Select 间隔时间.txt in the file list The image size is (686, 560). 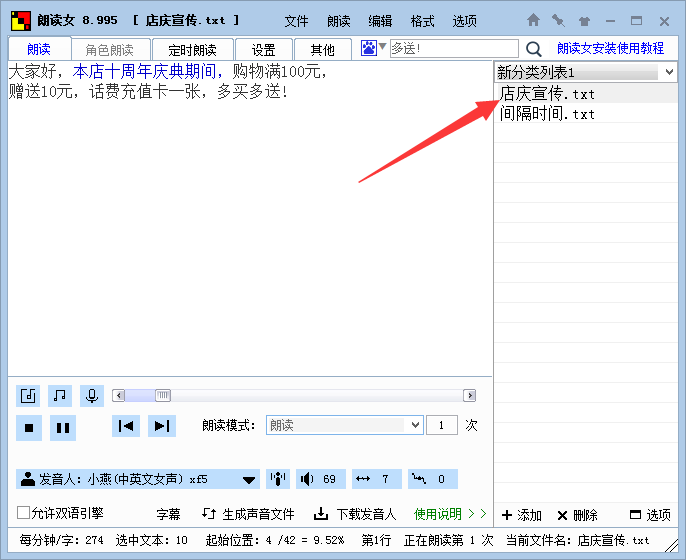(x=547, y=114)
